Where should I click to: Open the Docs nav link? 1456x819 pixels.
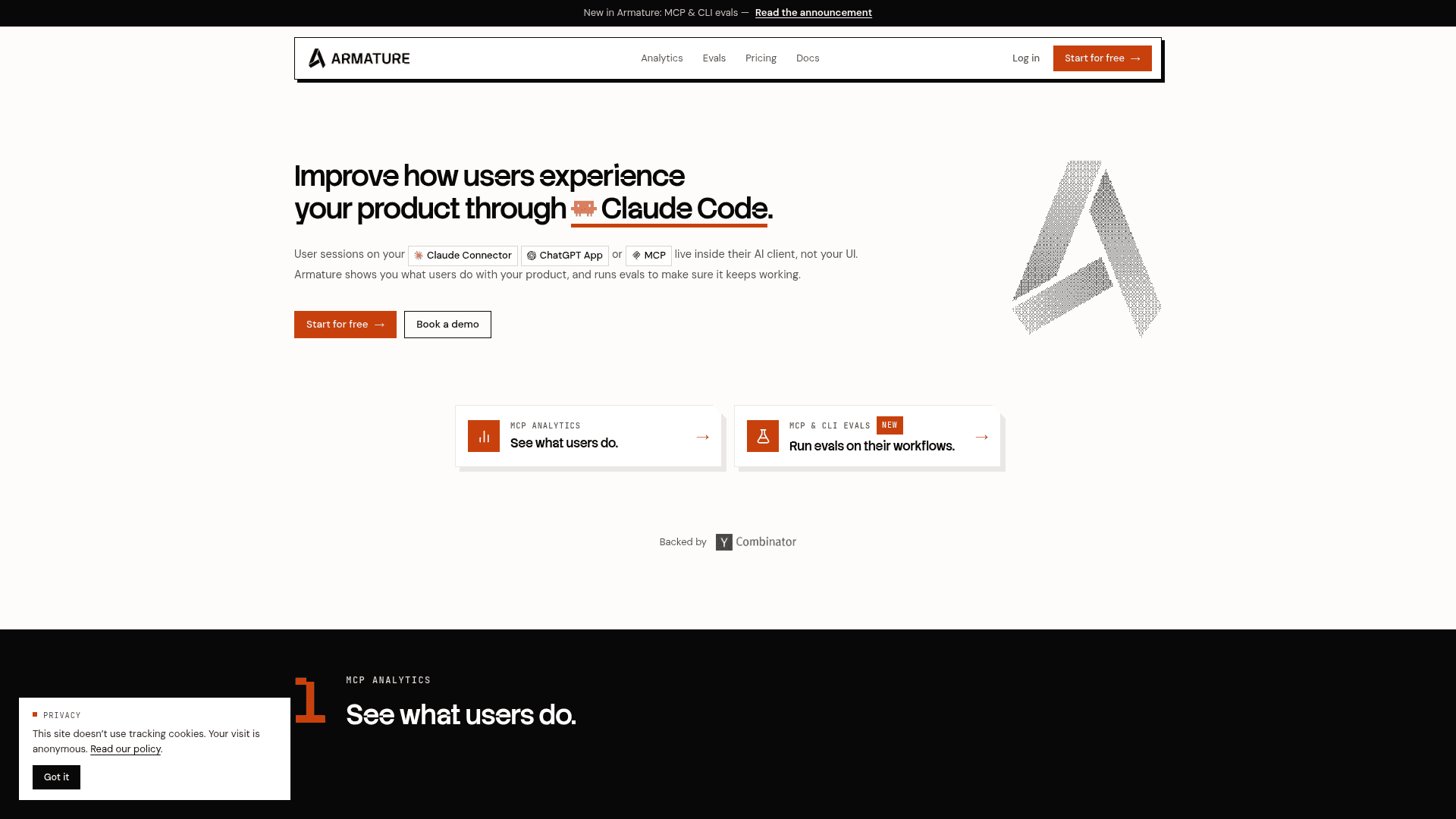point(808,58)
